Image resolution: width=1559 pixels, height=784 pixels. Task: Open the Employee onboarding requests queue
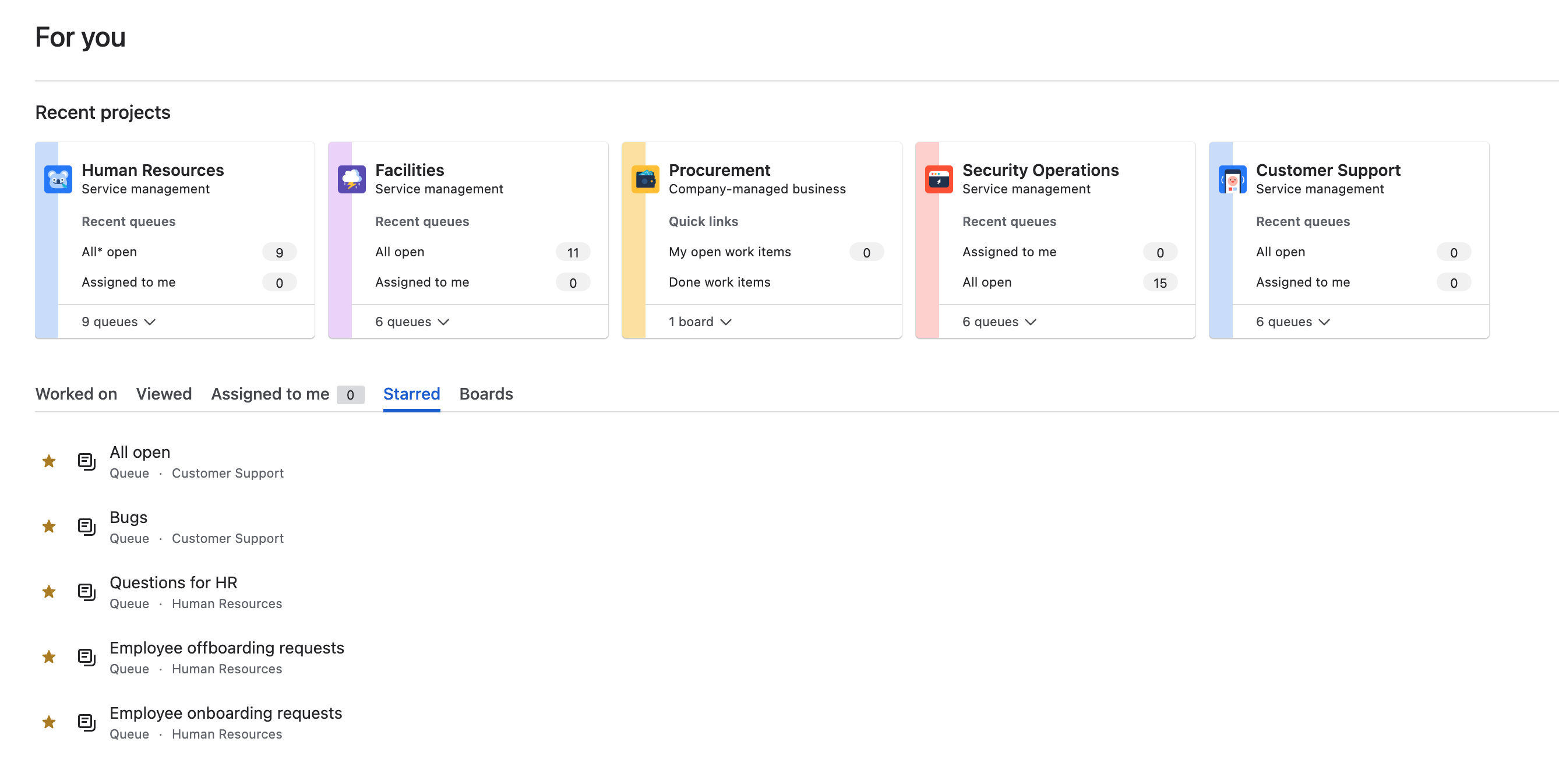click(x=225, y=712)
